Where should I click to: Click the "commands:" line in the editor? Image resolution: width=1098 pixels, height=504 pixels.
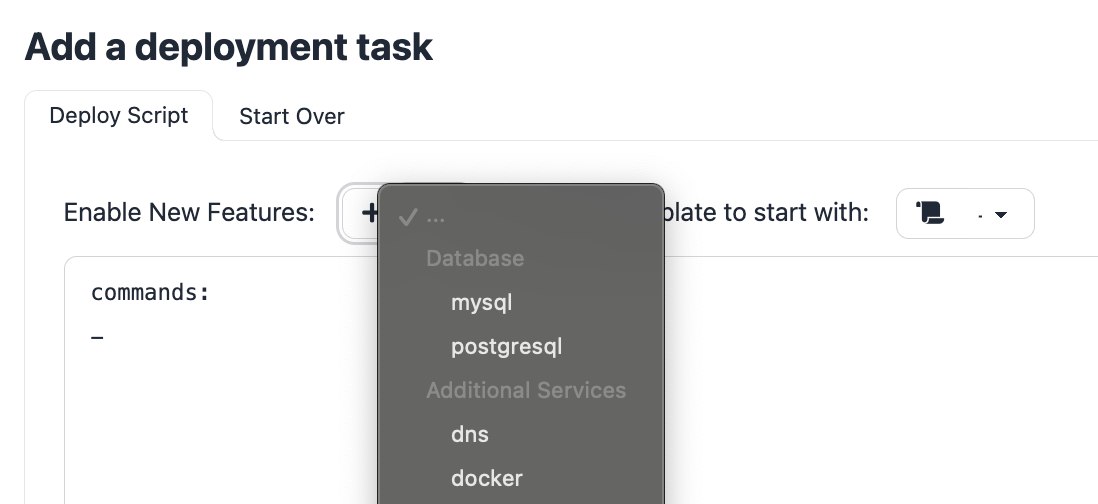(x=150, y=292)
